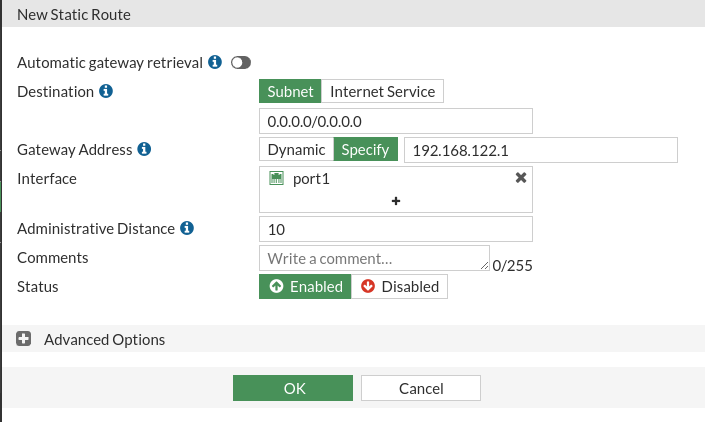
Task: Click the Administrative Distance info icon
Action: 187,228
